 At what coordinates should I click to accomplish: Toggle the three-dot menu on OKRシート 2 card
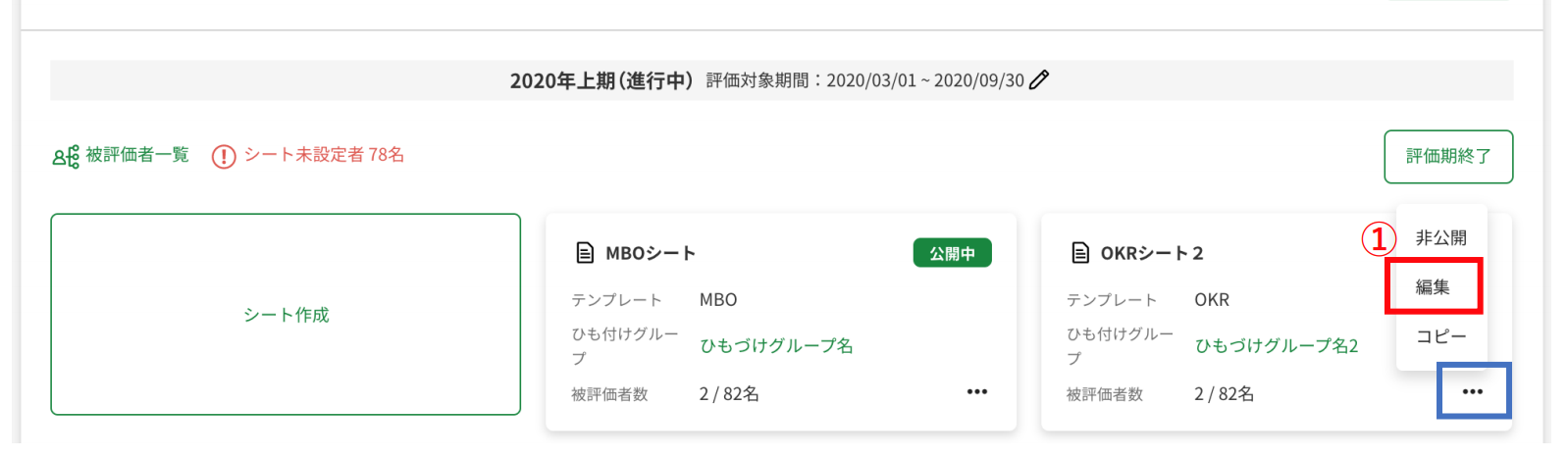pos(1473,392)
